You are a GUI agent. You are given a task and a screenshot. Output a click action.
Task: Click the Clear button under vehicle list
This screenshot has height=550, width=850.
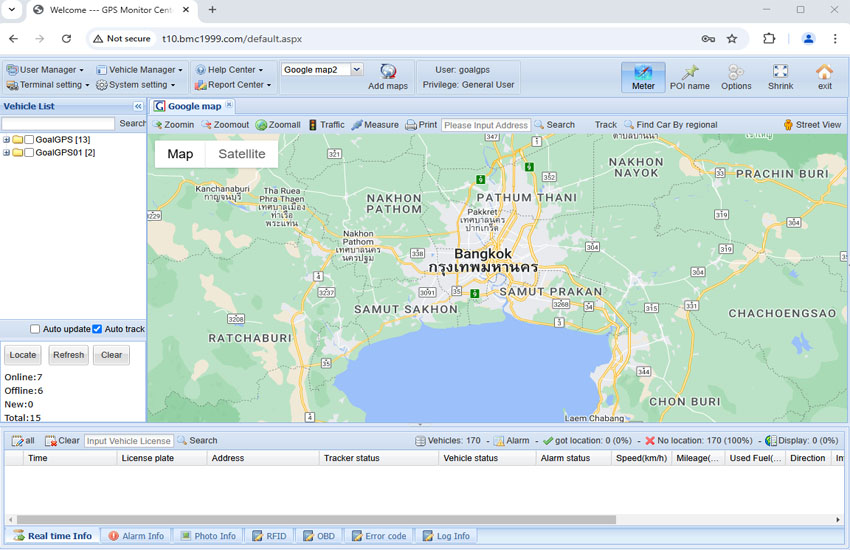(111, 355)
